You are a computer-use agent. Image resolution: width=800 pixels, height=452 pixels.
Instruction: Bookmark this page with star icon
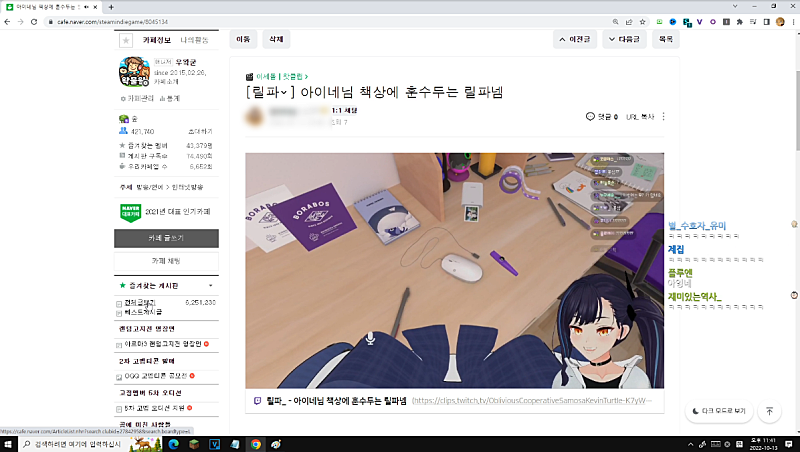point(642,22)
